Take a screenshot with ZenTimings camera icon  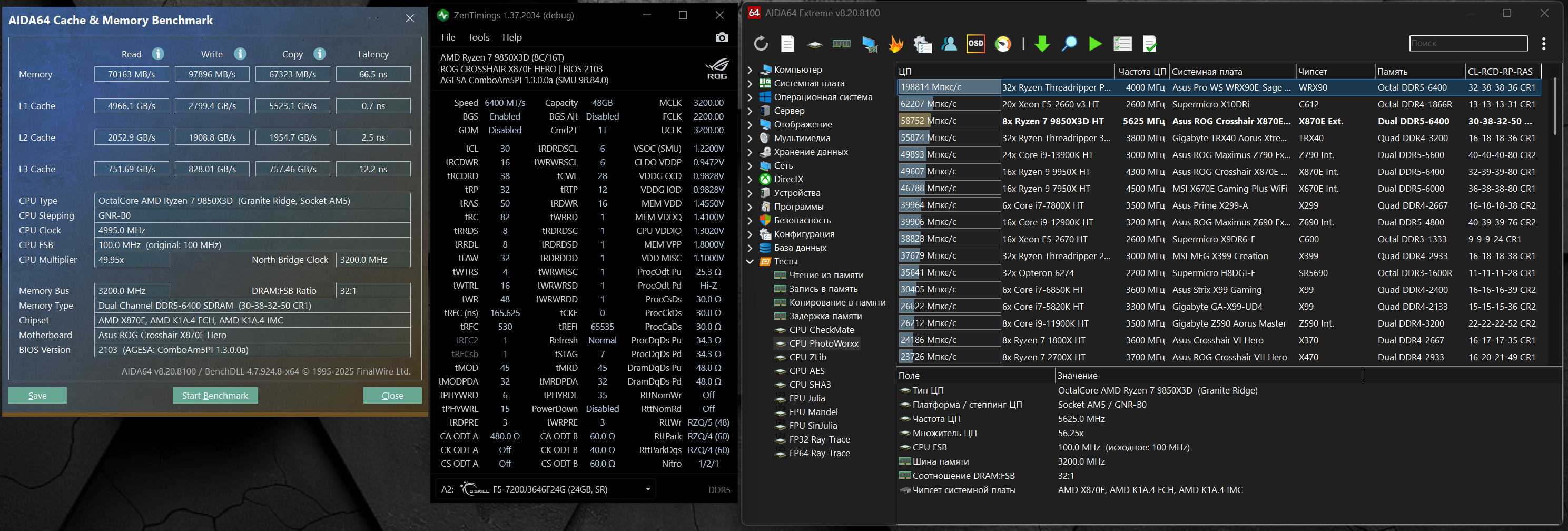coord(722,38)
